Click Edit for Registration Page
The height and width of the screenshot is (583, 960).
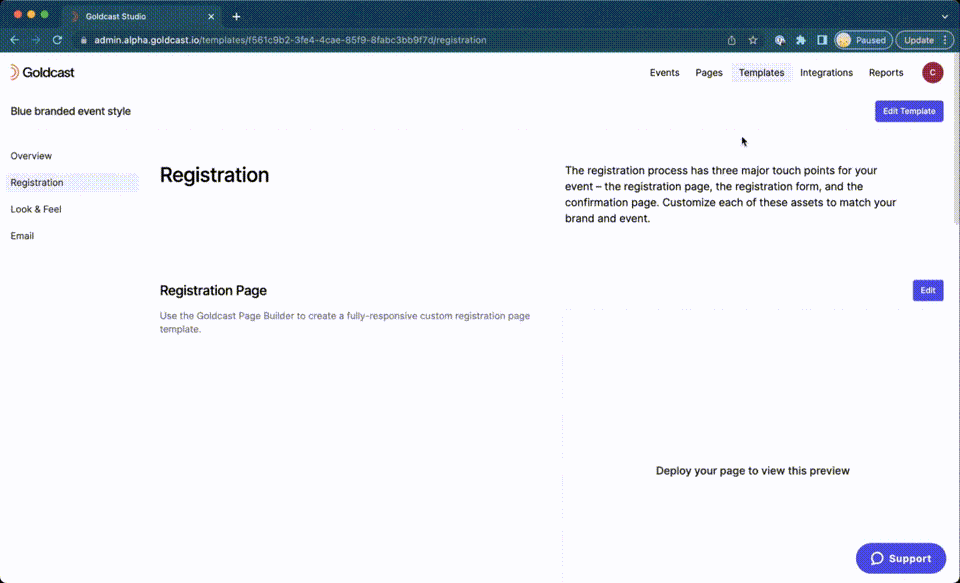pyautogui.click(x=928, y=290)
